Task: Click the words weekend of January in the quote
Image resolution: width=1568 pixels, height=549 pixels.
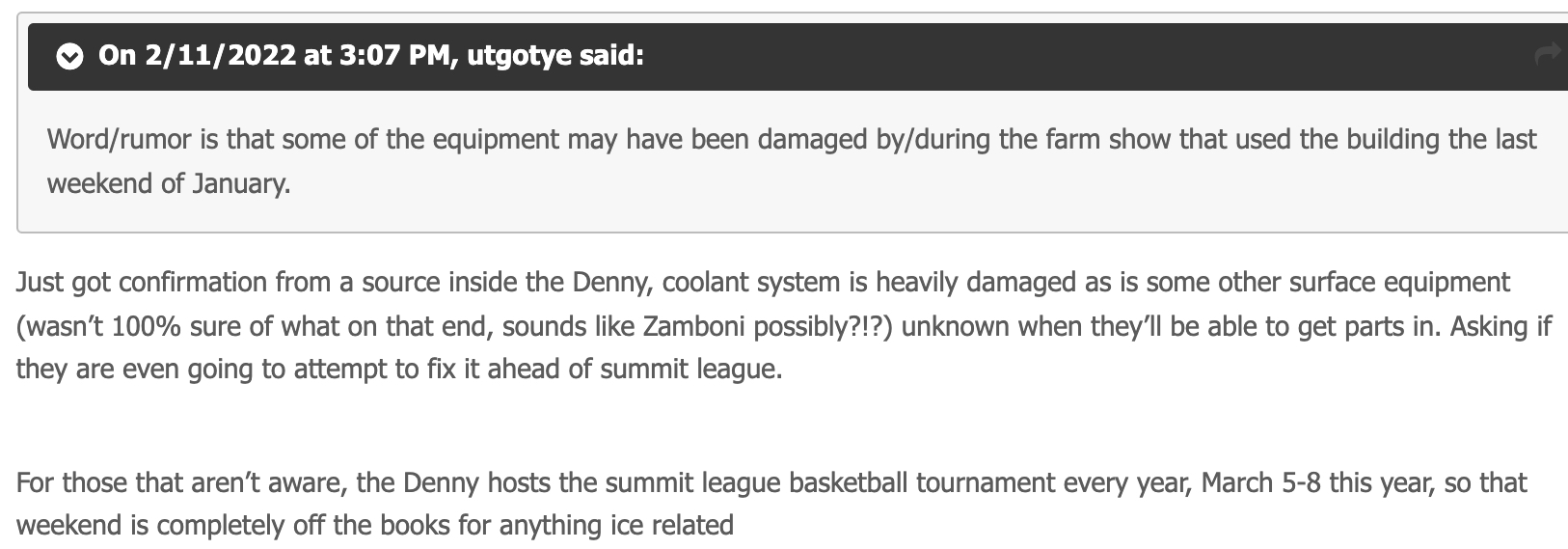Action: pos(168,183)
